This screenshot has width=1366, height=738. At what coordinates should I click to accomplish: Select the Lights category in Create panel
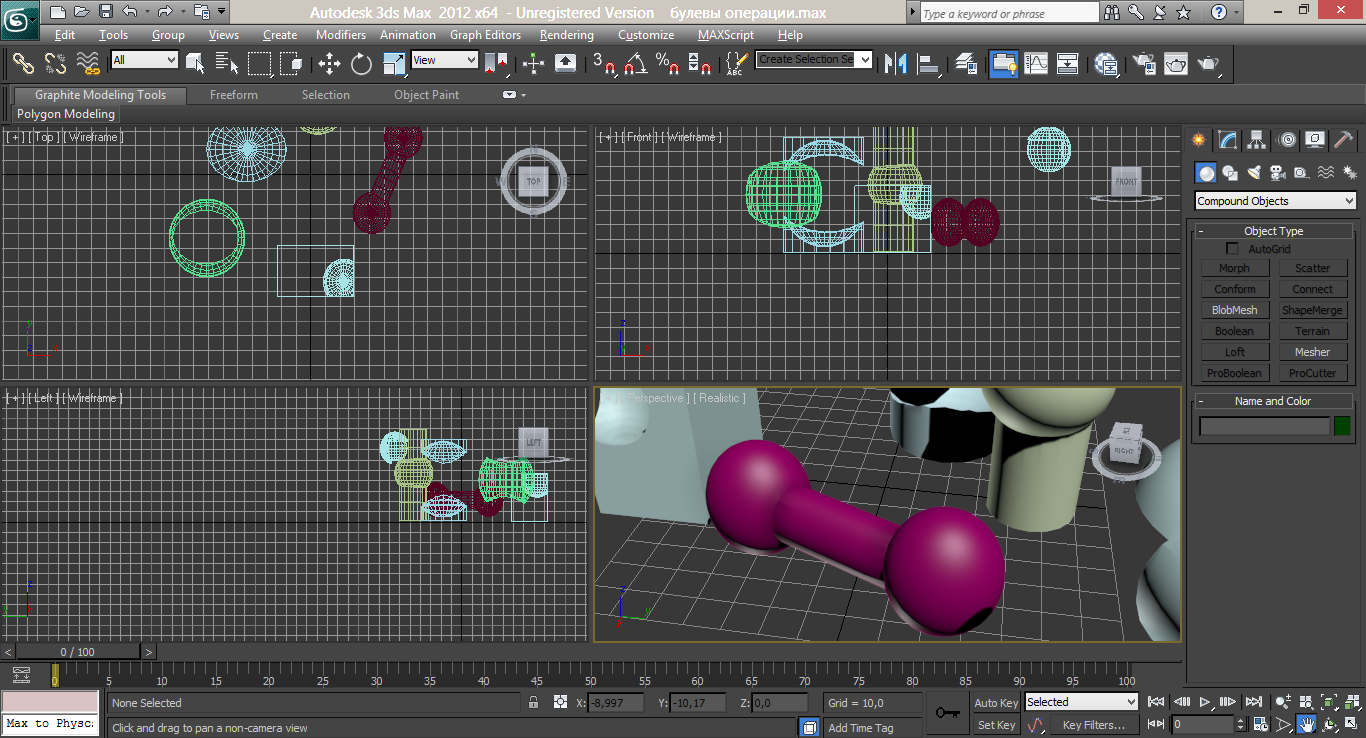tap(1254, 173)
